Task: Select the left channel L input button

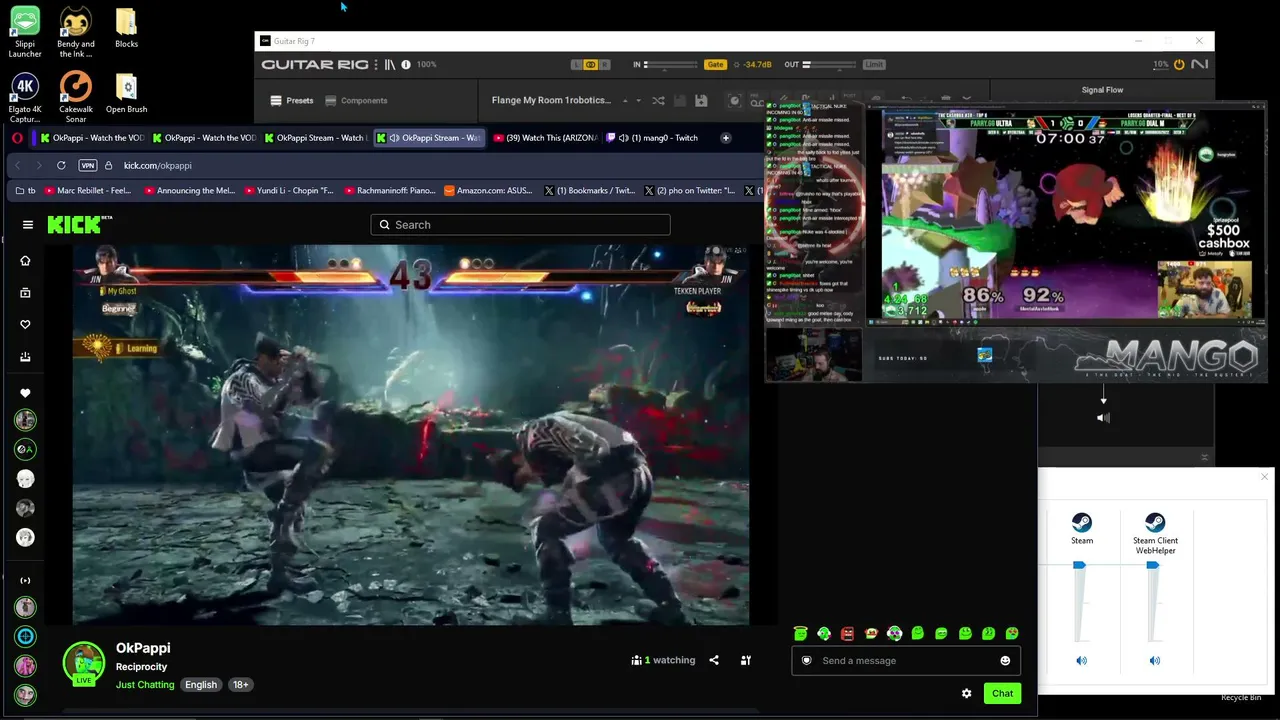Action: click(576, 65)
